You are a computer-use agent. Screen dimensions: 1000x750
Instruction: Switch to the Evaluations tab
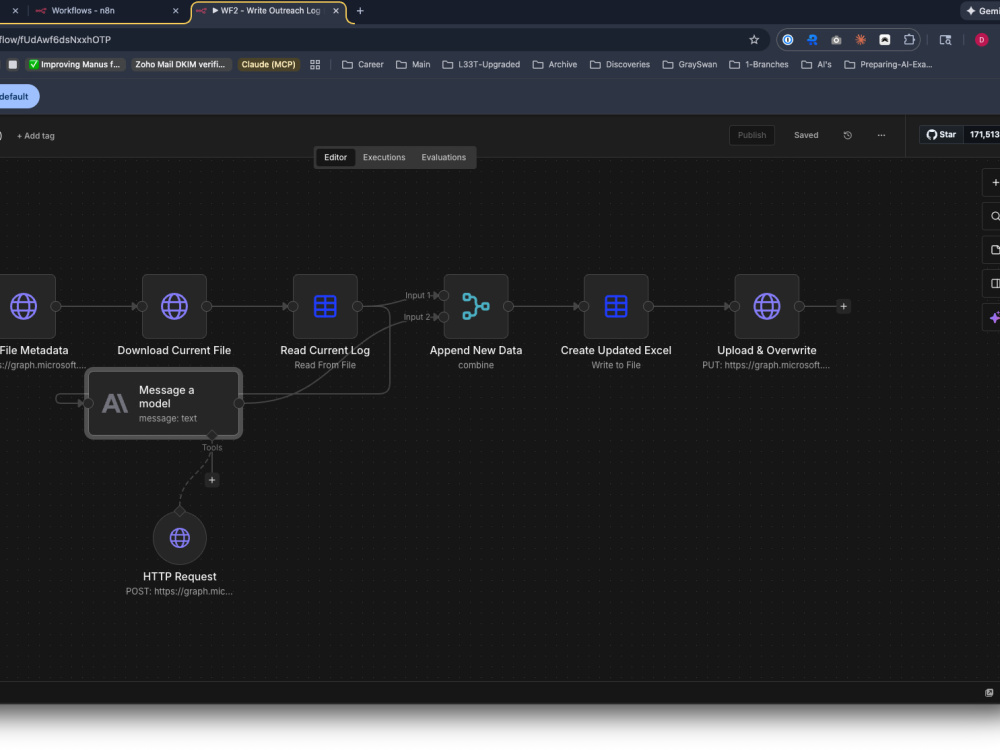pos(443,157)
